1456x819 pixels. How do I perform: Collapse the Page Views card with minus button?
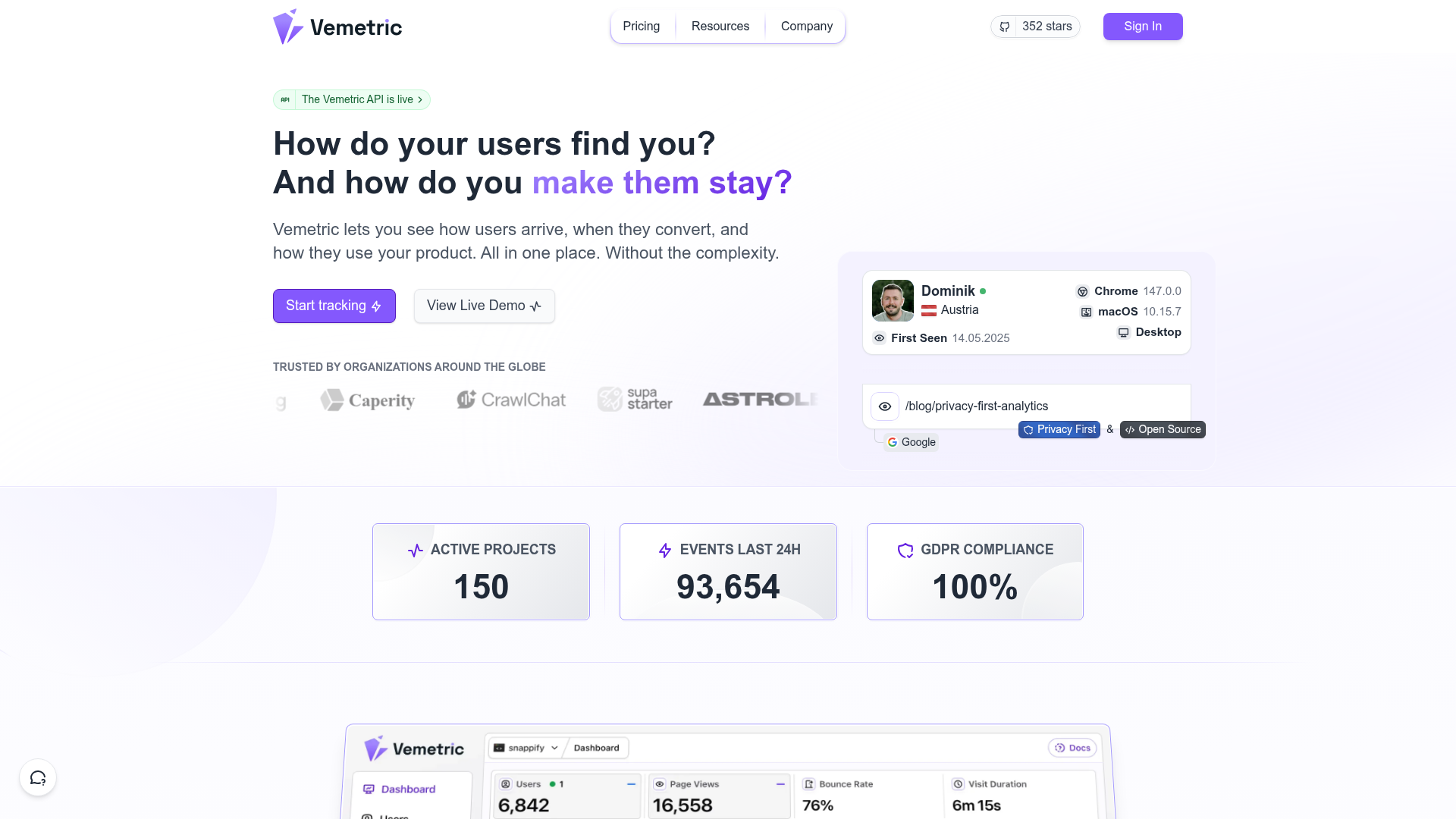click(780, 784)
